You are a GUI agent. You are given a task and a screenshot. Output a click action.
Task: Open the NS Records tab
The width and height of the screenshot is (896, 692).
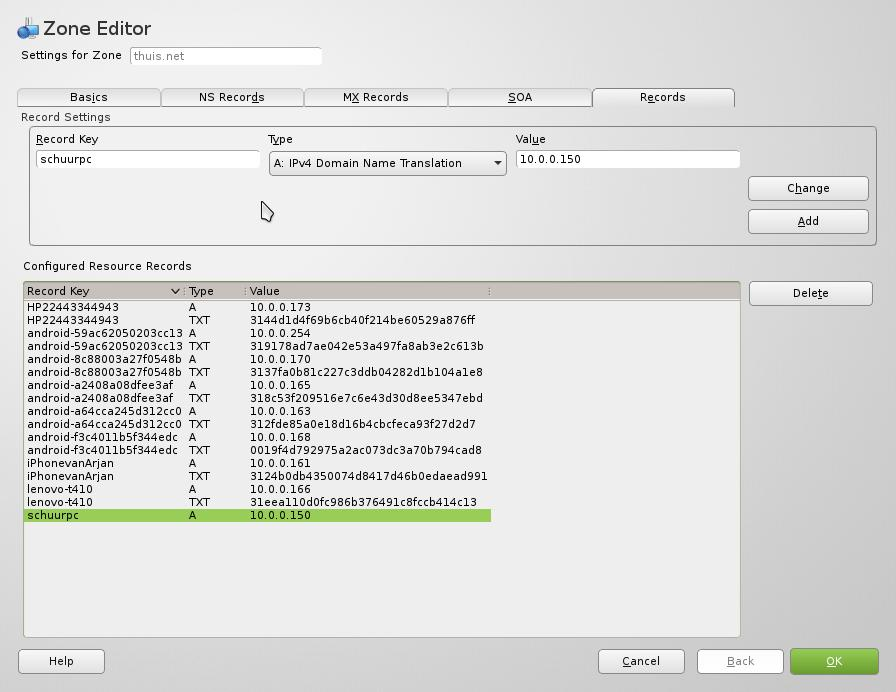coord(232,97)
